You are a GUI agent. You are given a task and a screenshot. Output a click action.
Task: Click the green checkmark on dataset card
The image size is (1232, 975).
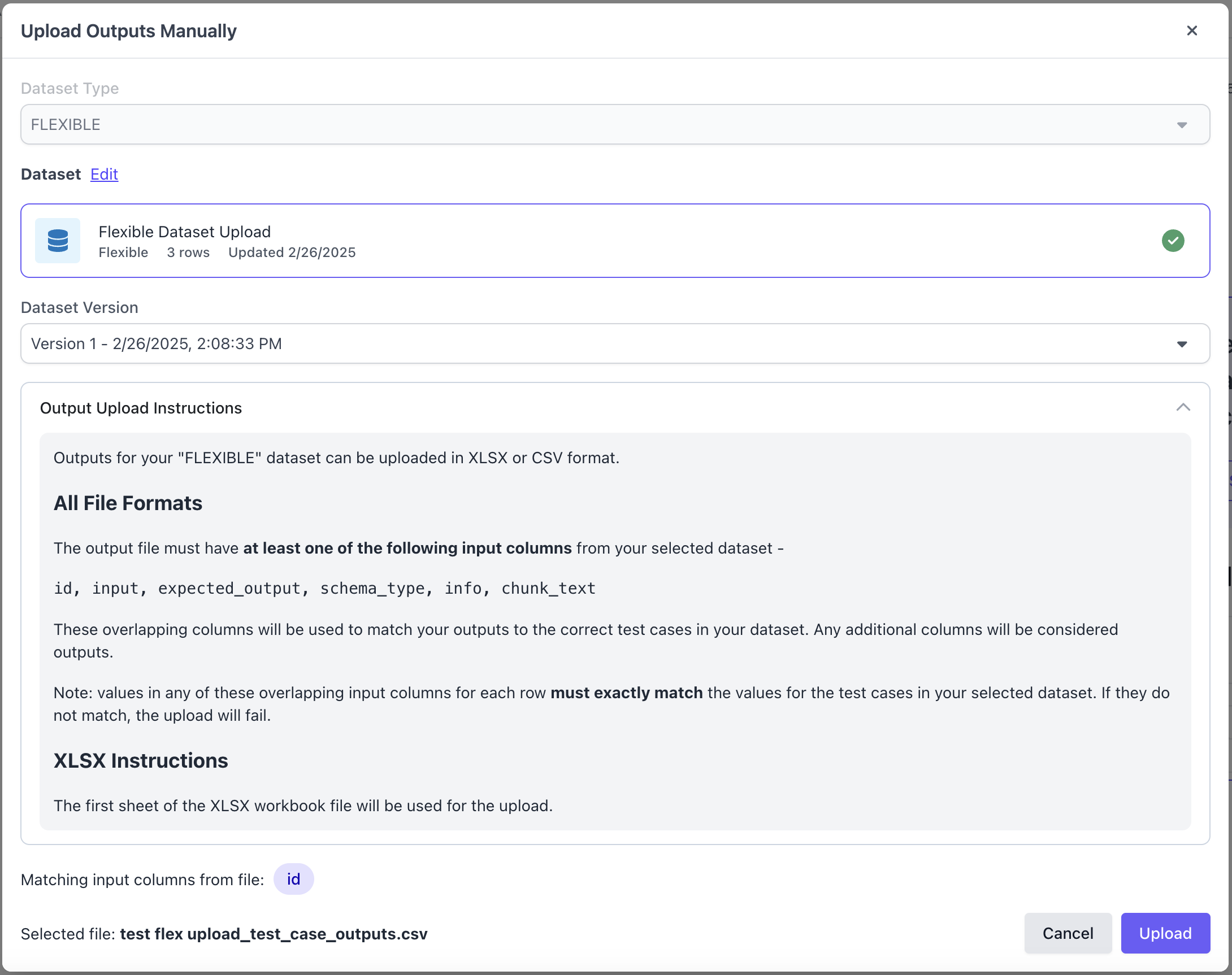(x=1173, y=240)
